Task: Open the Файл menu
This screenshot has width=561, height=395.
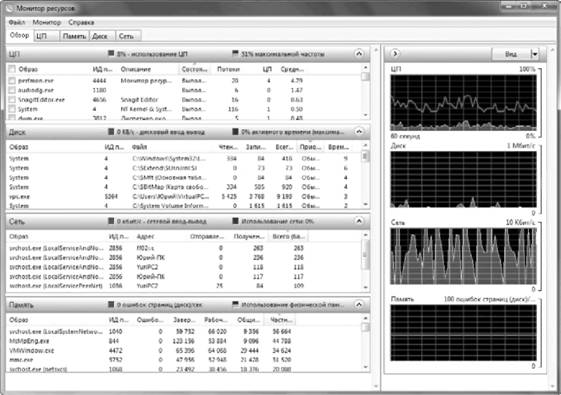Action: pos(17,22)
